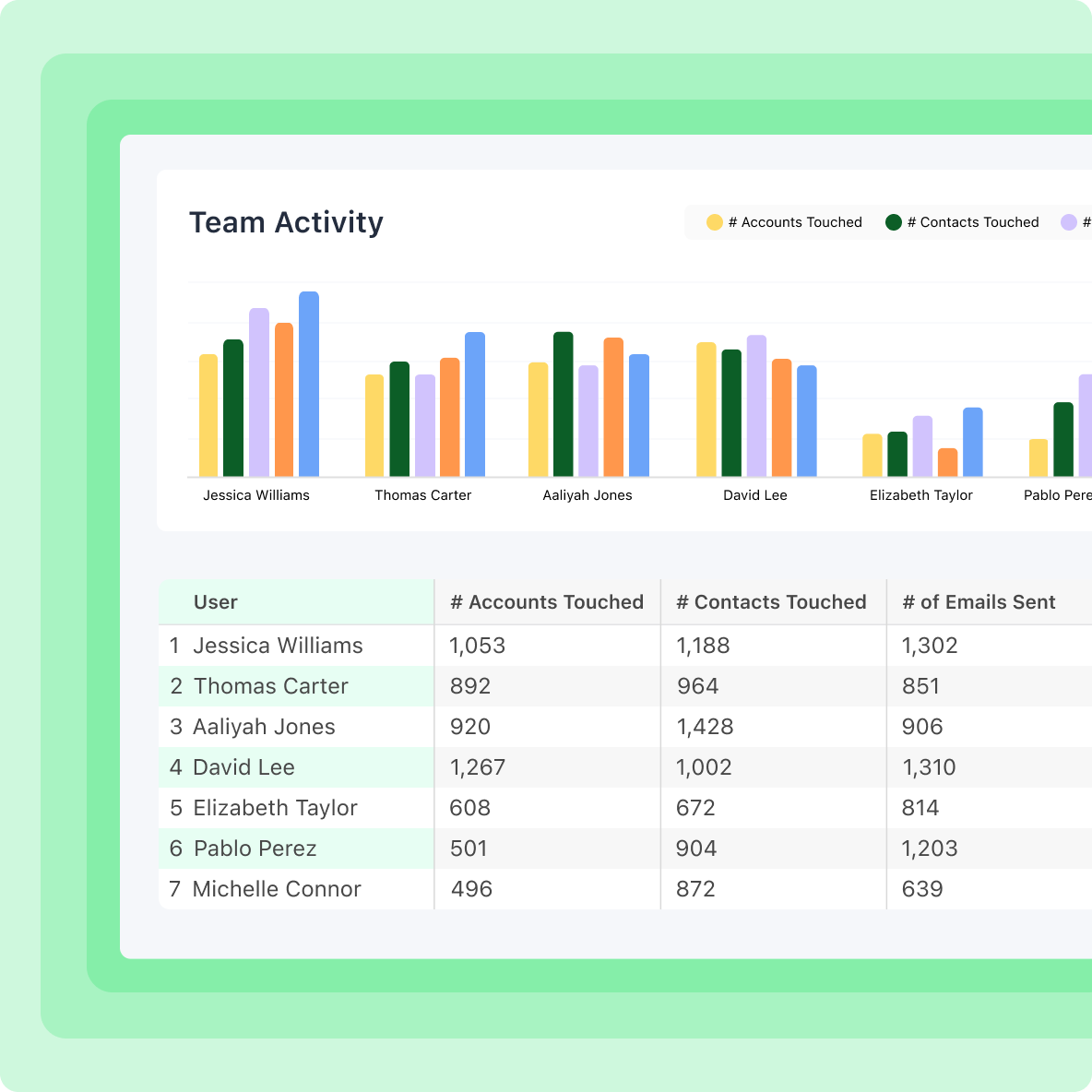Click the purple legend dot in the chart legend
Screen dimensions: 1092x1092
1069,221
